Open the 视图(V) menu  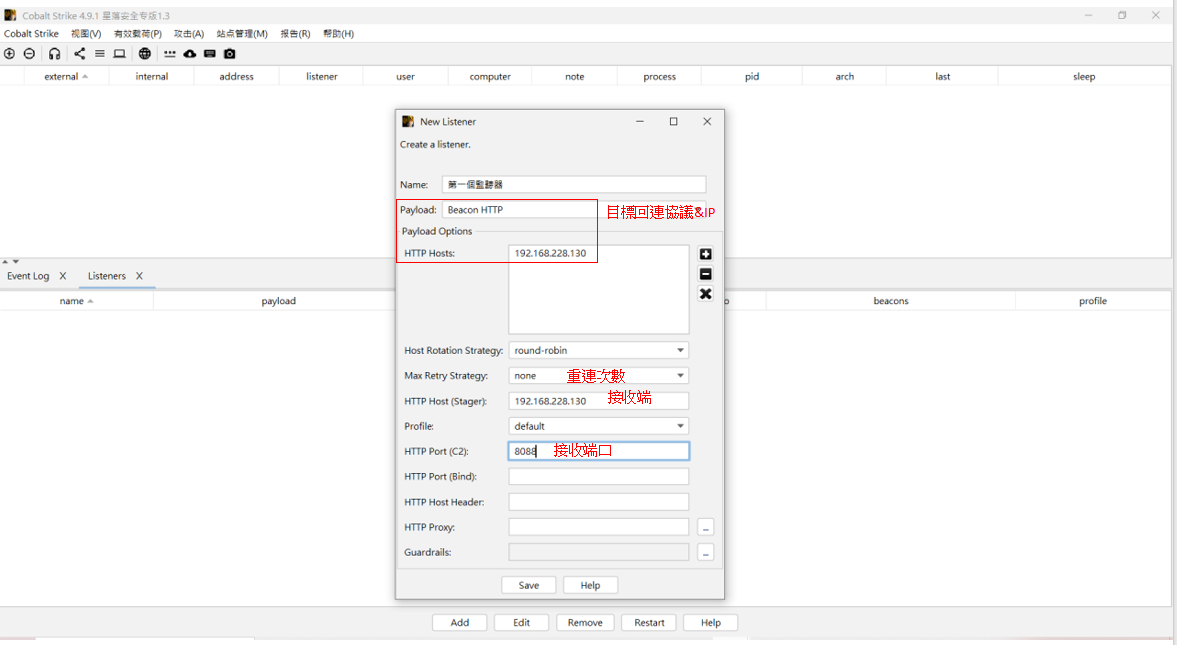click(86, 34)
